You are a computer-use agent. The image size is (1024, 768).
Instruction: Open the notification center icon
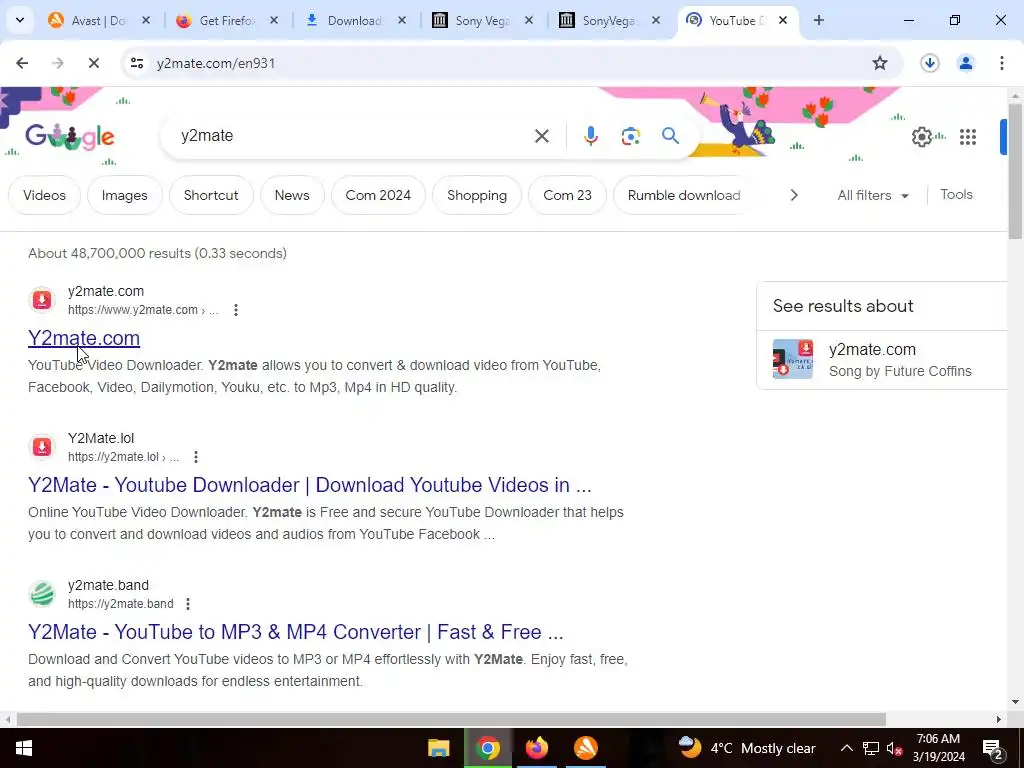(992, 748)
